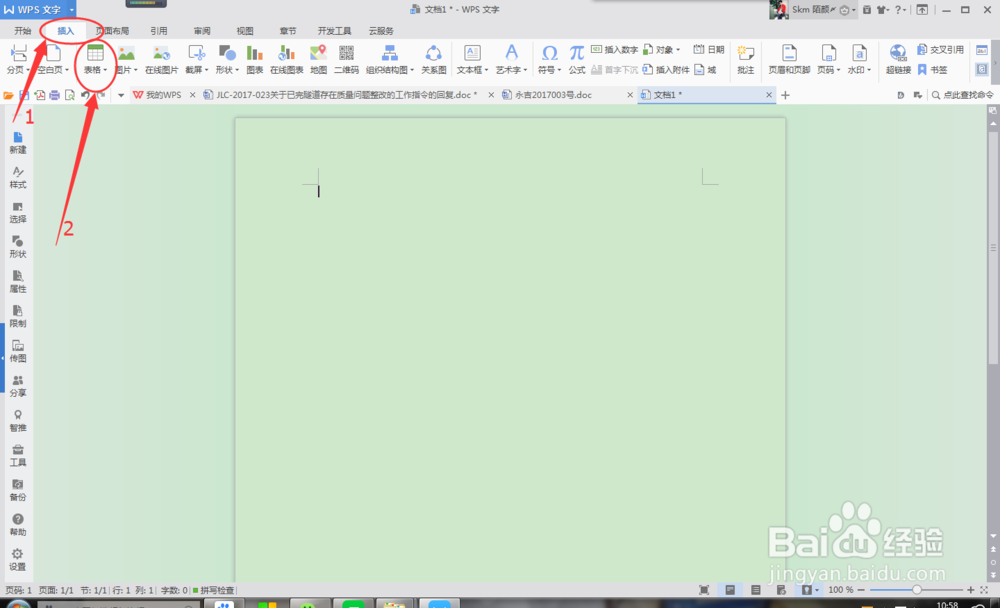
Task: Switch to the 开发工具 ribbon tab
Action: (334, 31)
